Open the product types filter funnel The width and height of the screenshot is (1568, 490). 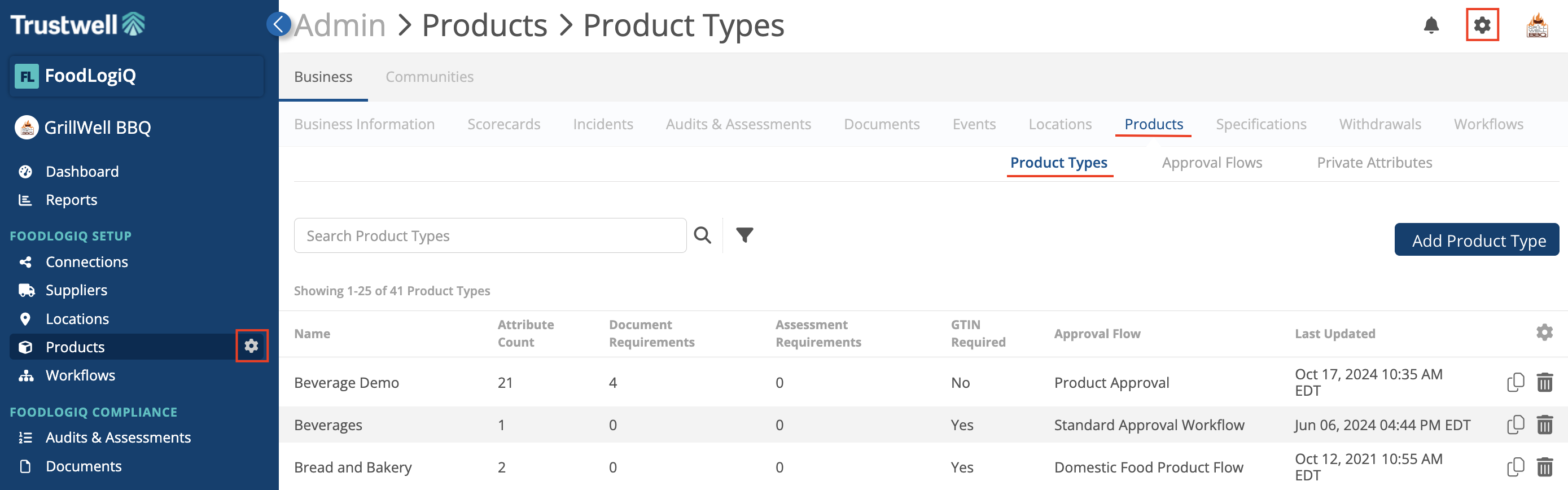(x=744, y=235)
